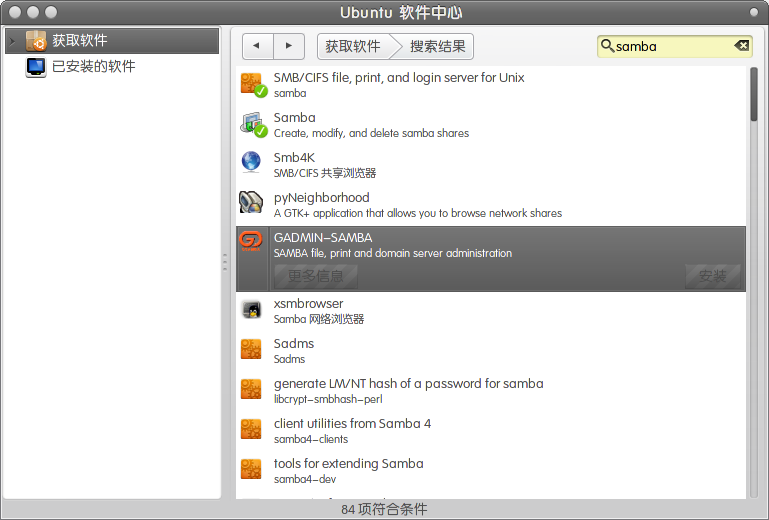Click the pane divider grip handle
Image resolution: width=769 pixels, height=520 pixels.
[x=225, y=262]
